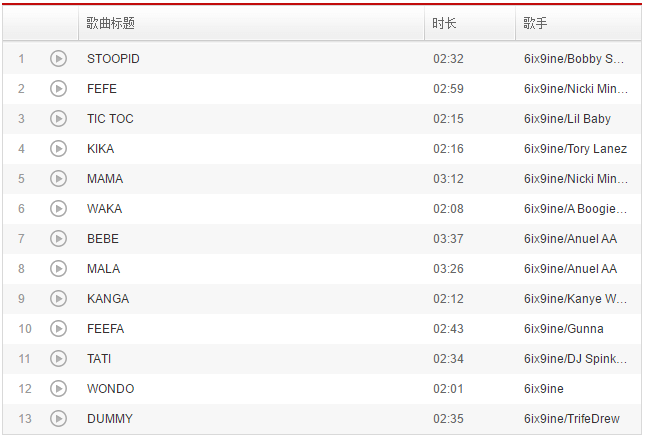
Task: Play the song DUMMY
Action: pyautogui.click(x=58, y=419)
